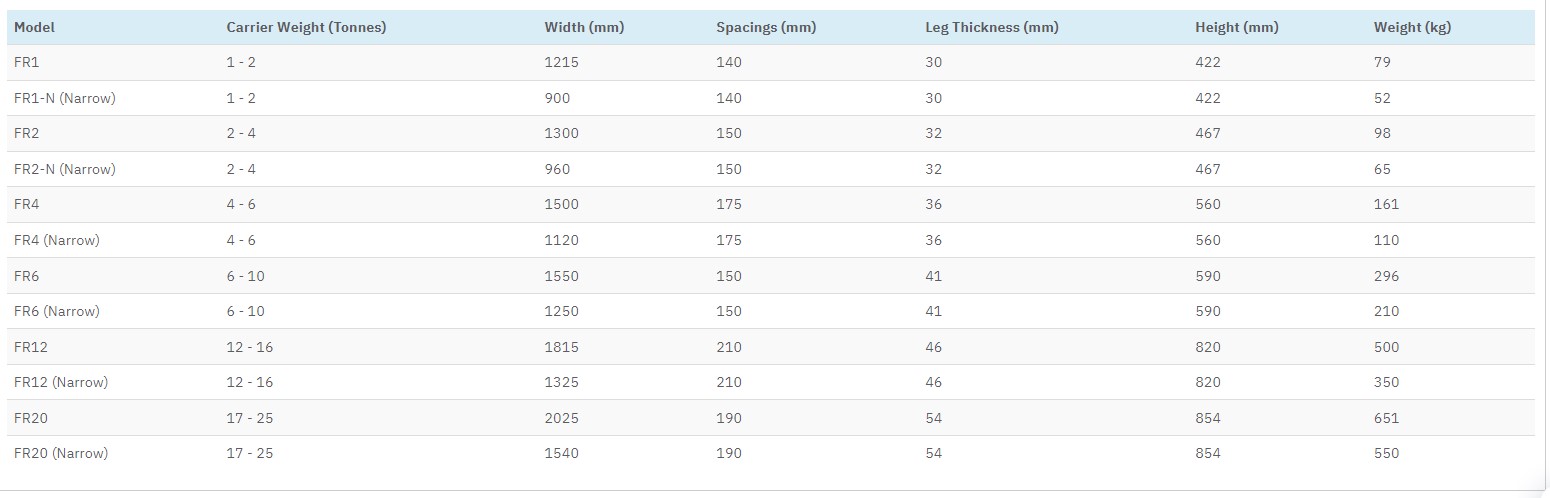The width and height of the screenshot is (1550, 498).
Task: Click the Model column header
Action: tap(34, 27)
